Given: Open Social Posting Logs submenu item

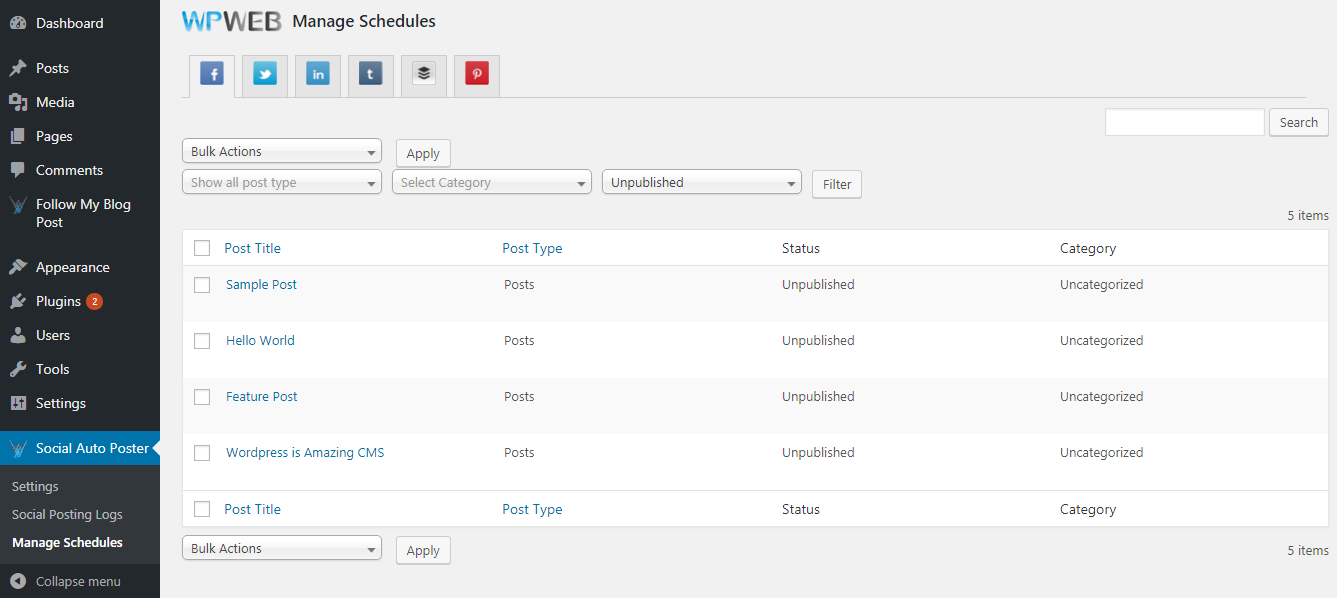Looking at the screenshot, I should [x=67, y=515].
